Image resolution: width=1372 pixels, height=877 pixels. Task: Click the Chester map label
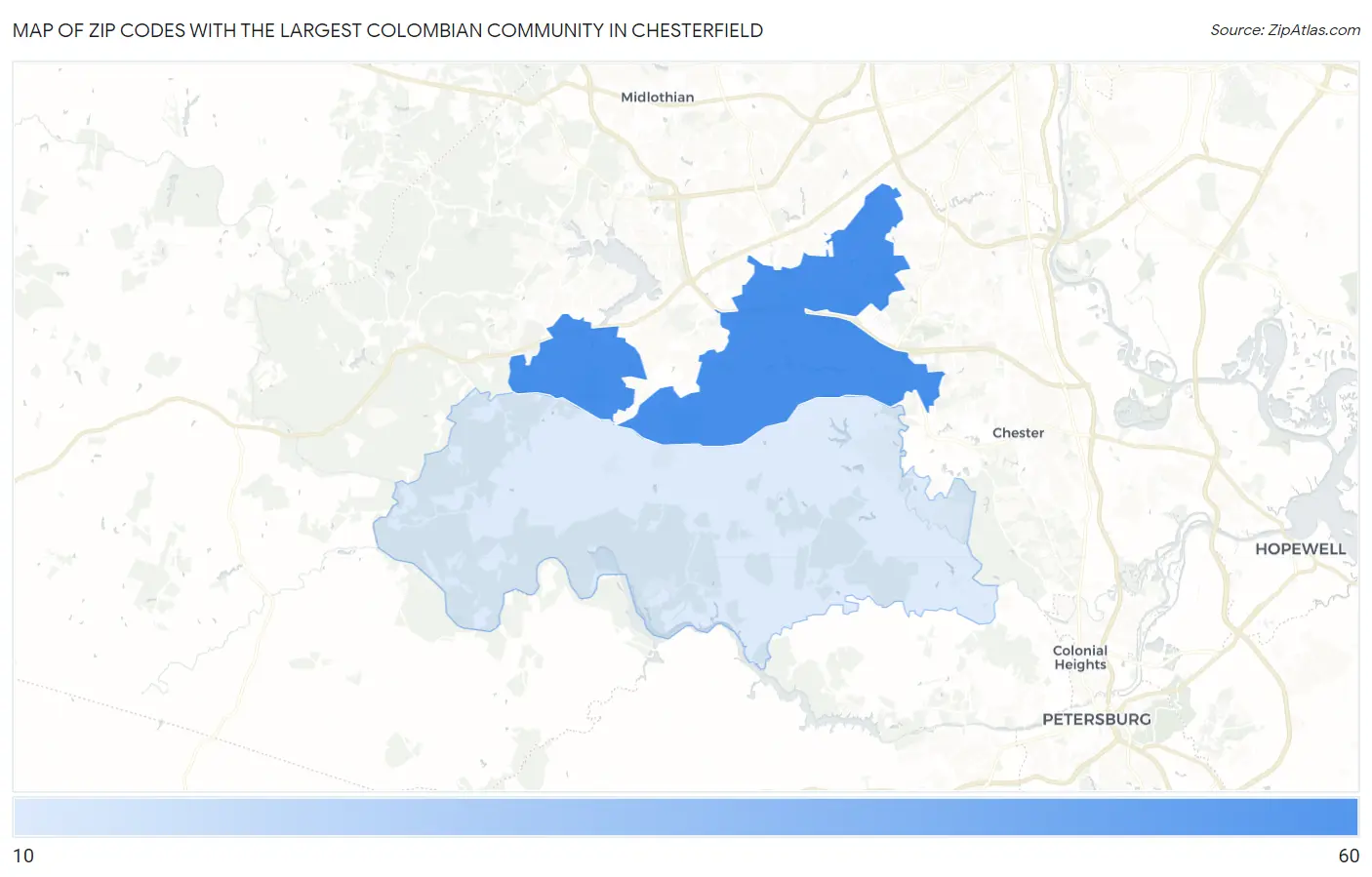click(1018, 433)
